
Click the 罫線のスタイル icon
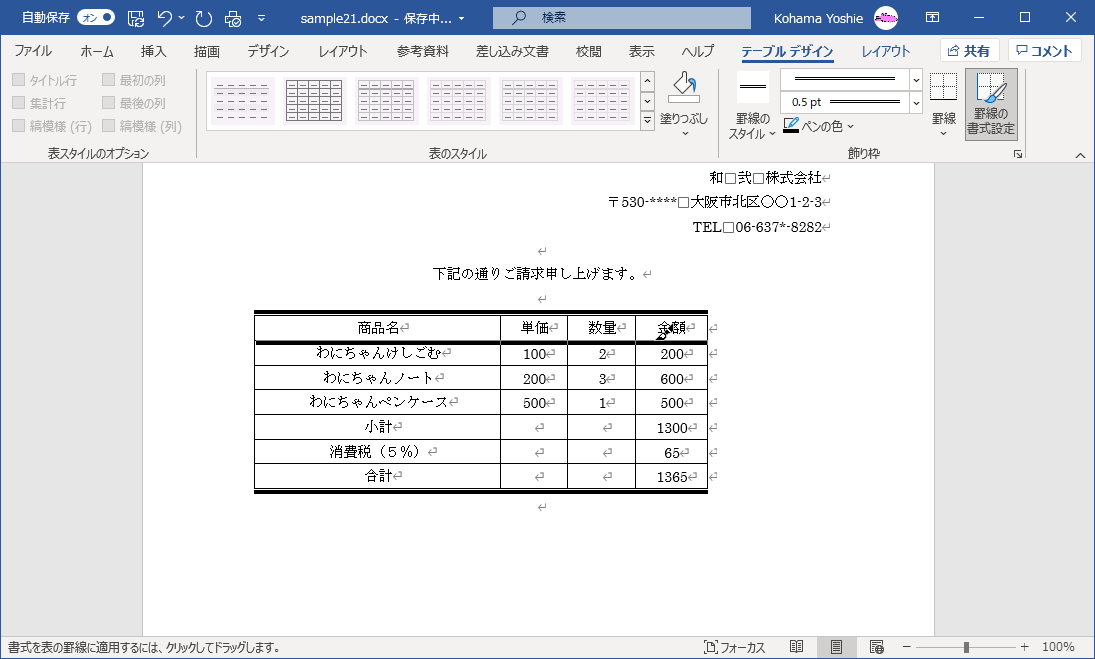coord(753,87)
